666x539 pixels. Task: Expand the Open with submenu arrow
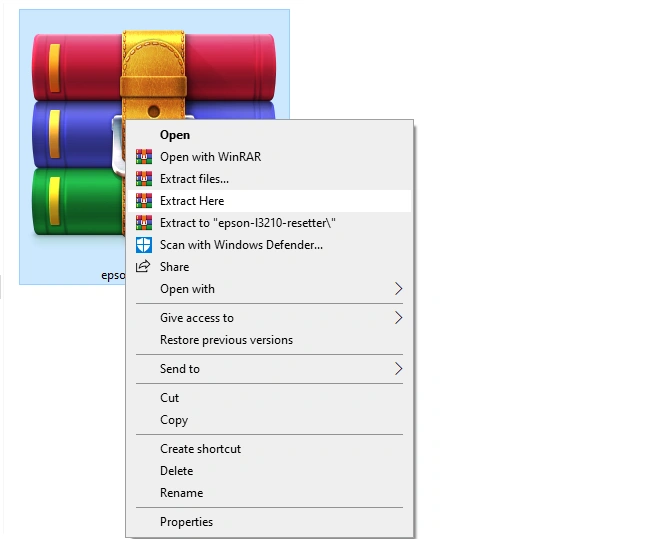(398, 289)
